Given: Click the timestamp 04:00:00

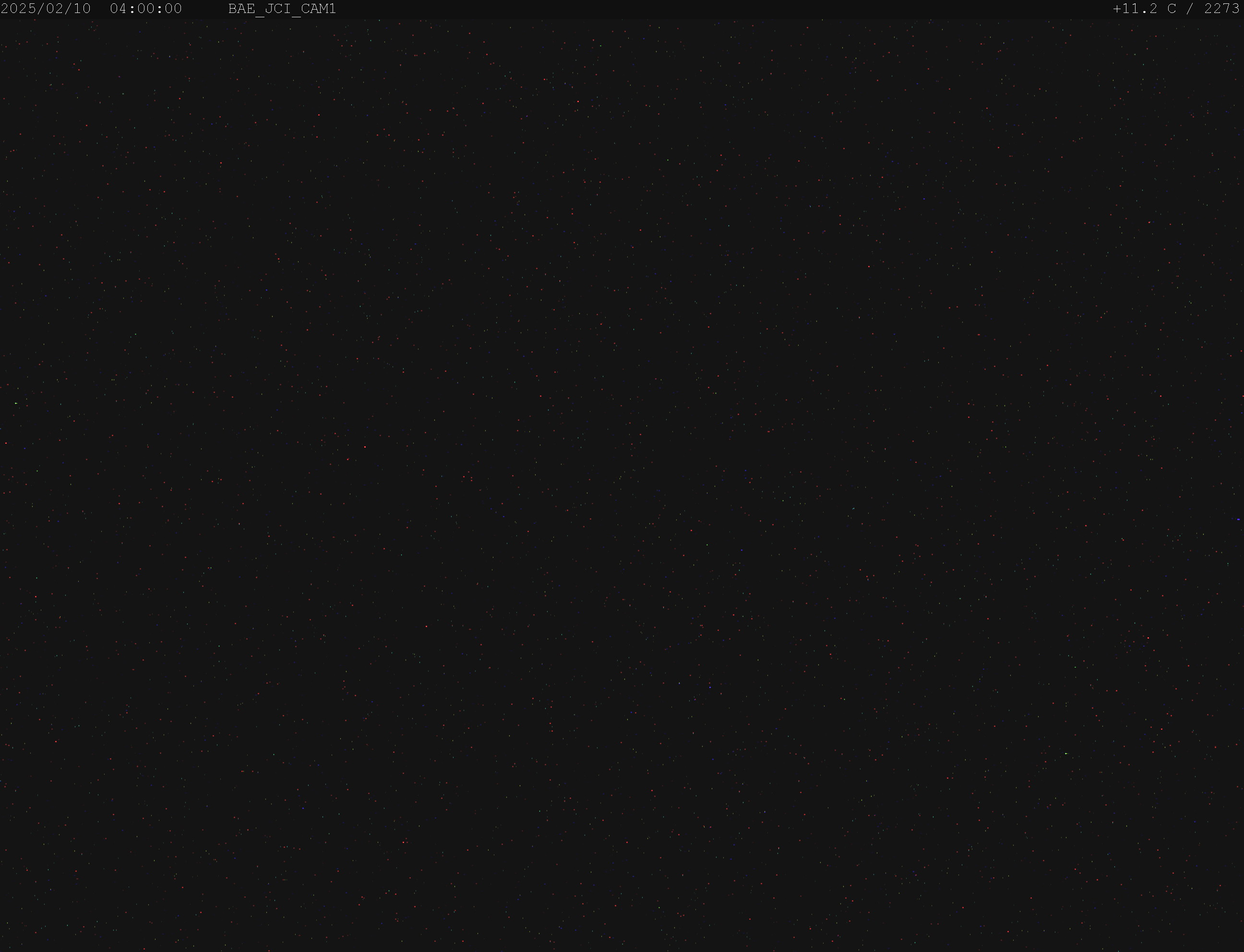Looking at the screenshot, I should (146, 9).
